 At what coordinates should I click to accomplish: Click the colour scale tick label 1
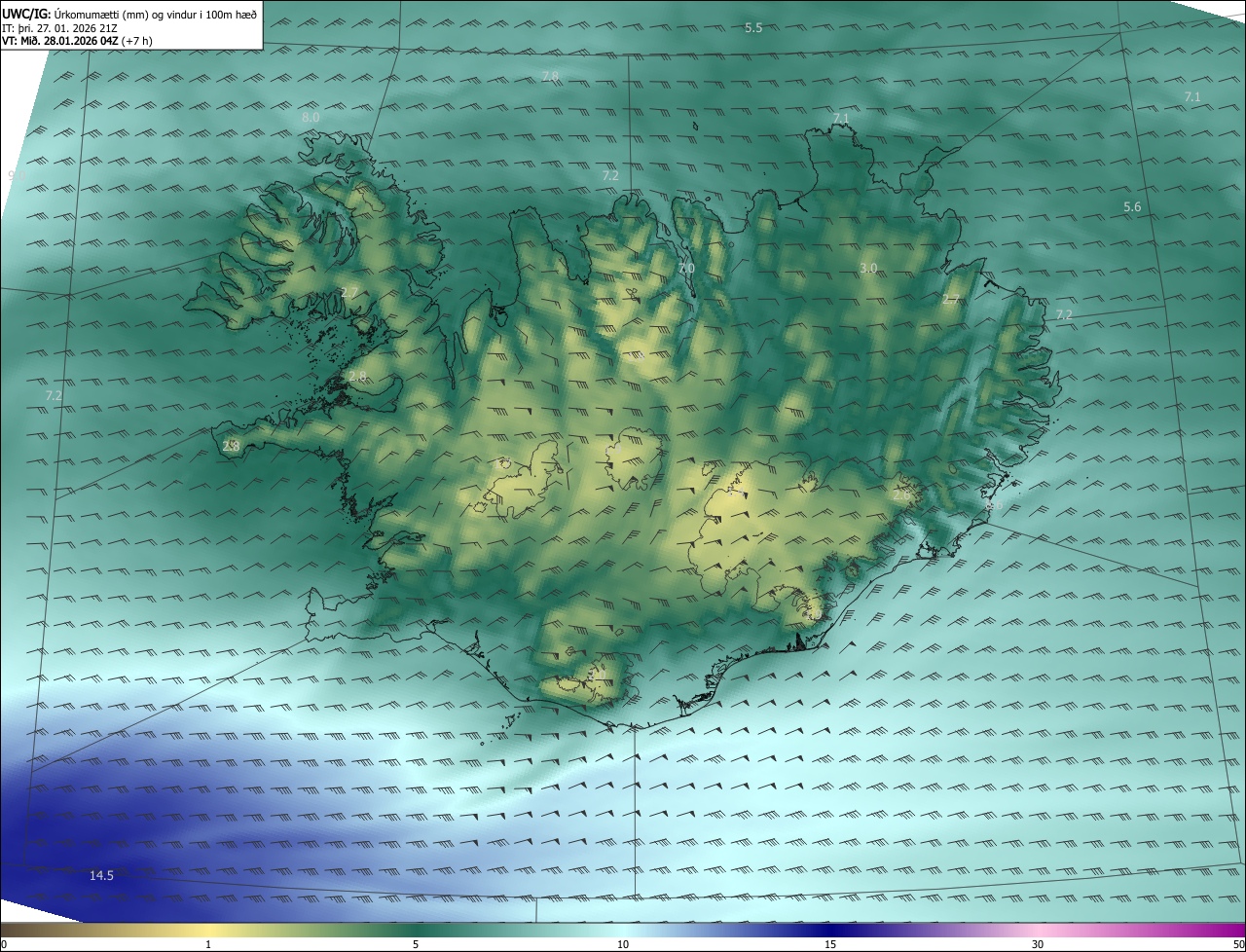pyautogui.click(x=208, y=945)
